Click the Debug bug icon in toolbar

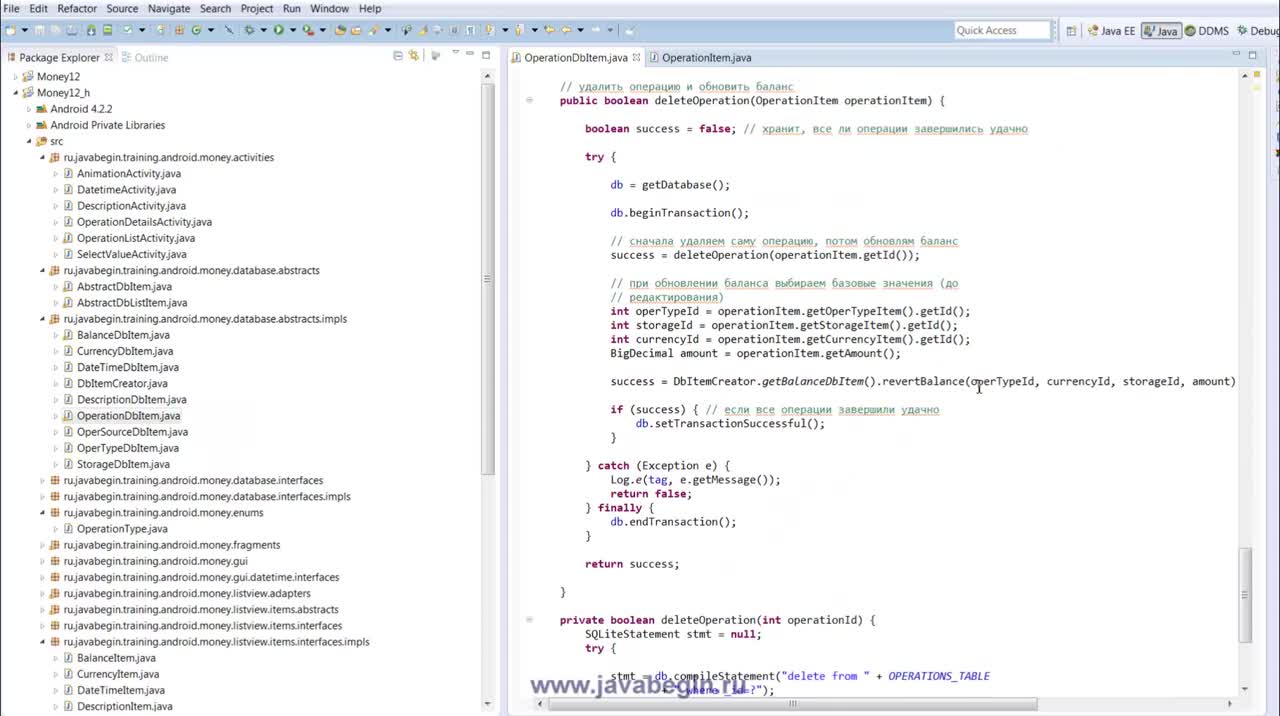(x=250, y=31)
